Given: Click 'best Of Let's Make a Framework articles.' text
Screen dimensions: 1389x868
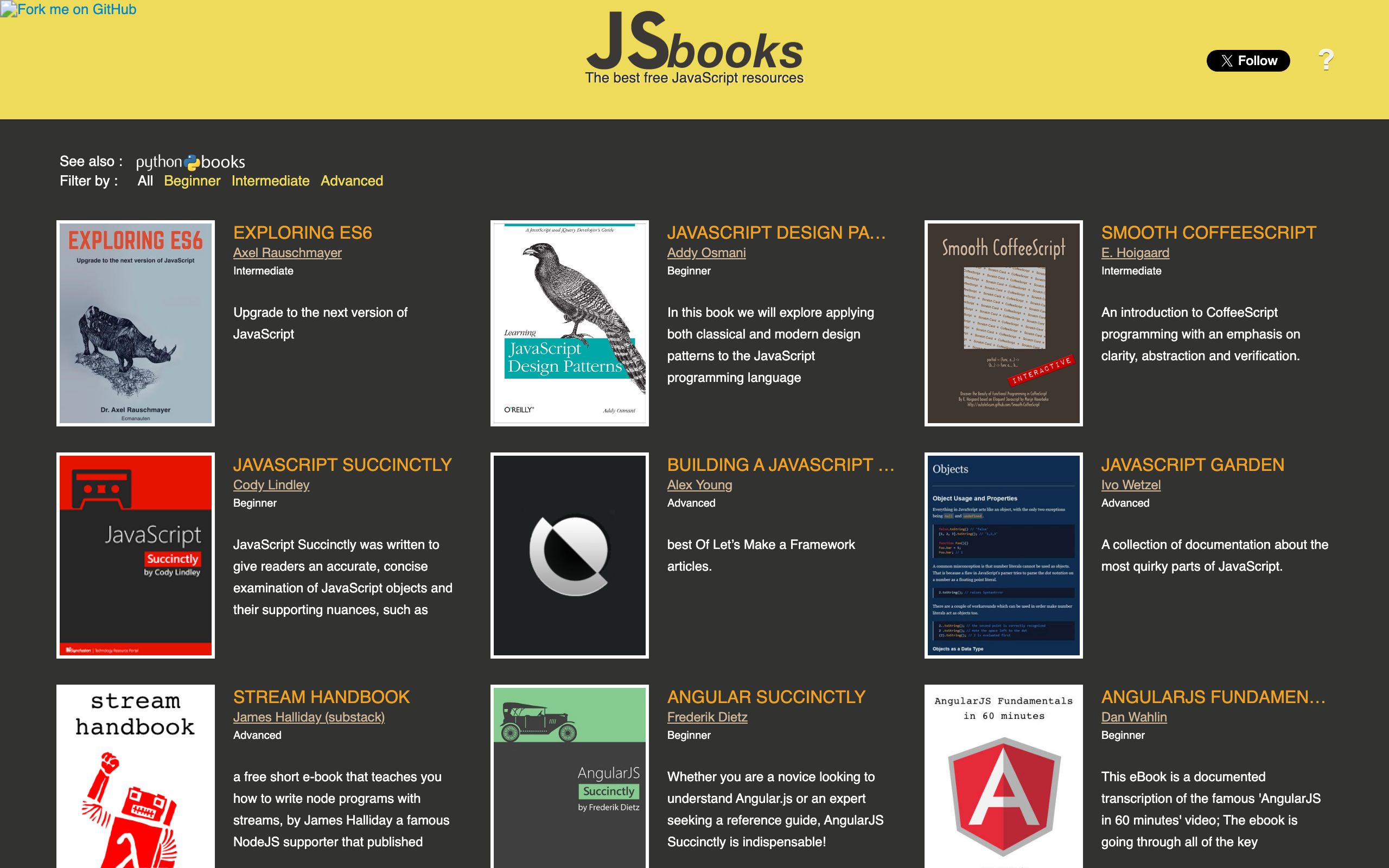Looking at the screenshot, I should 761,555.
